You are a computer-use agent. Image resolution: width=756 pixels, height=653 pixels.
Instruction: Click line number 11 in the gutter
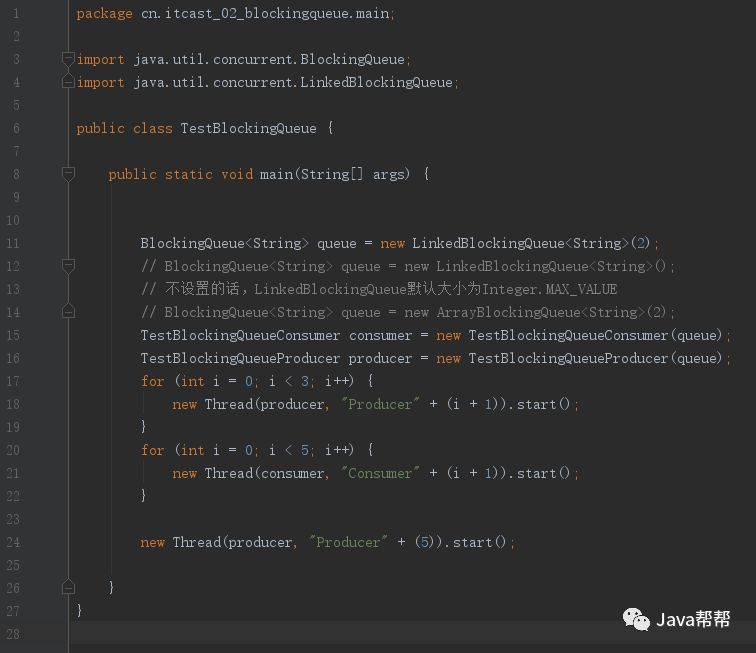[13, 243]
